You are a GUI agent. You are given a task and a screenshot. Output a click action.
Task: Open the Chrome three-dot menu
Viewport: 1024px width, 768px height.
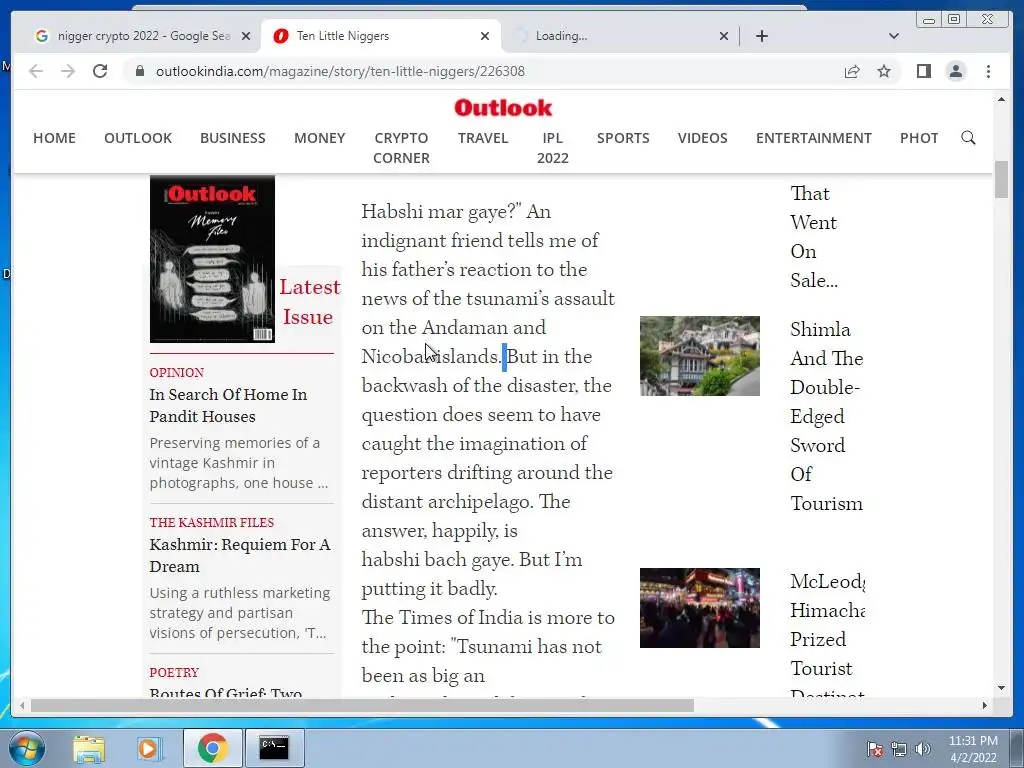988,71
